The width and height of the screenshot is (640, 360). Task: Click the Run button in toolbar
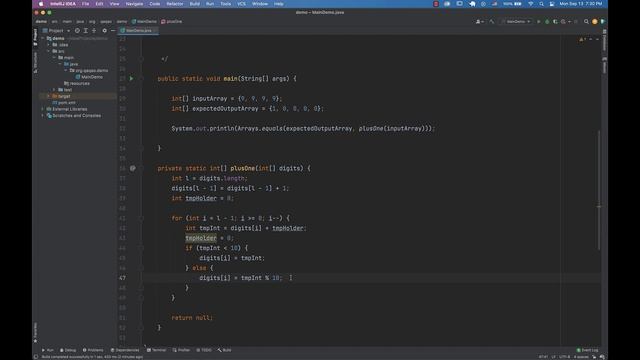click(x=539, y=21)
